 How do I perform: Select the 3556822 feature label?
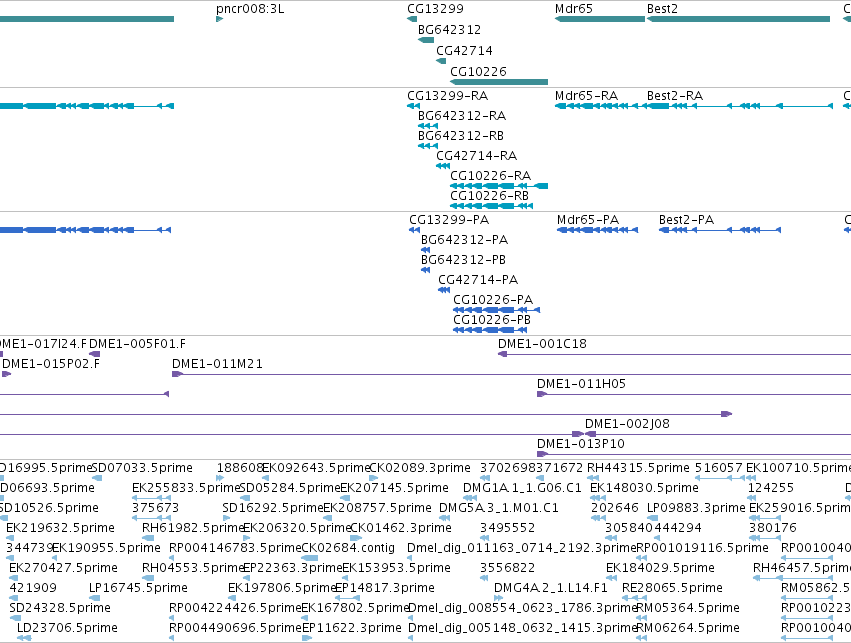pos(507,568)
